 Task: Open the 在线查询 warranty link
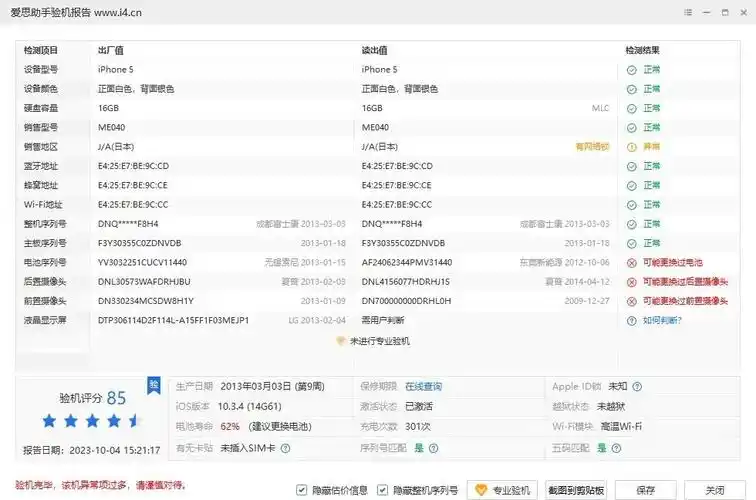coord(423,387)
